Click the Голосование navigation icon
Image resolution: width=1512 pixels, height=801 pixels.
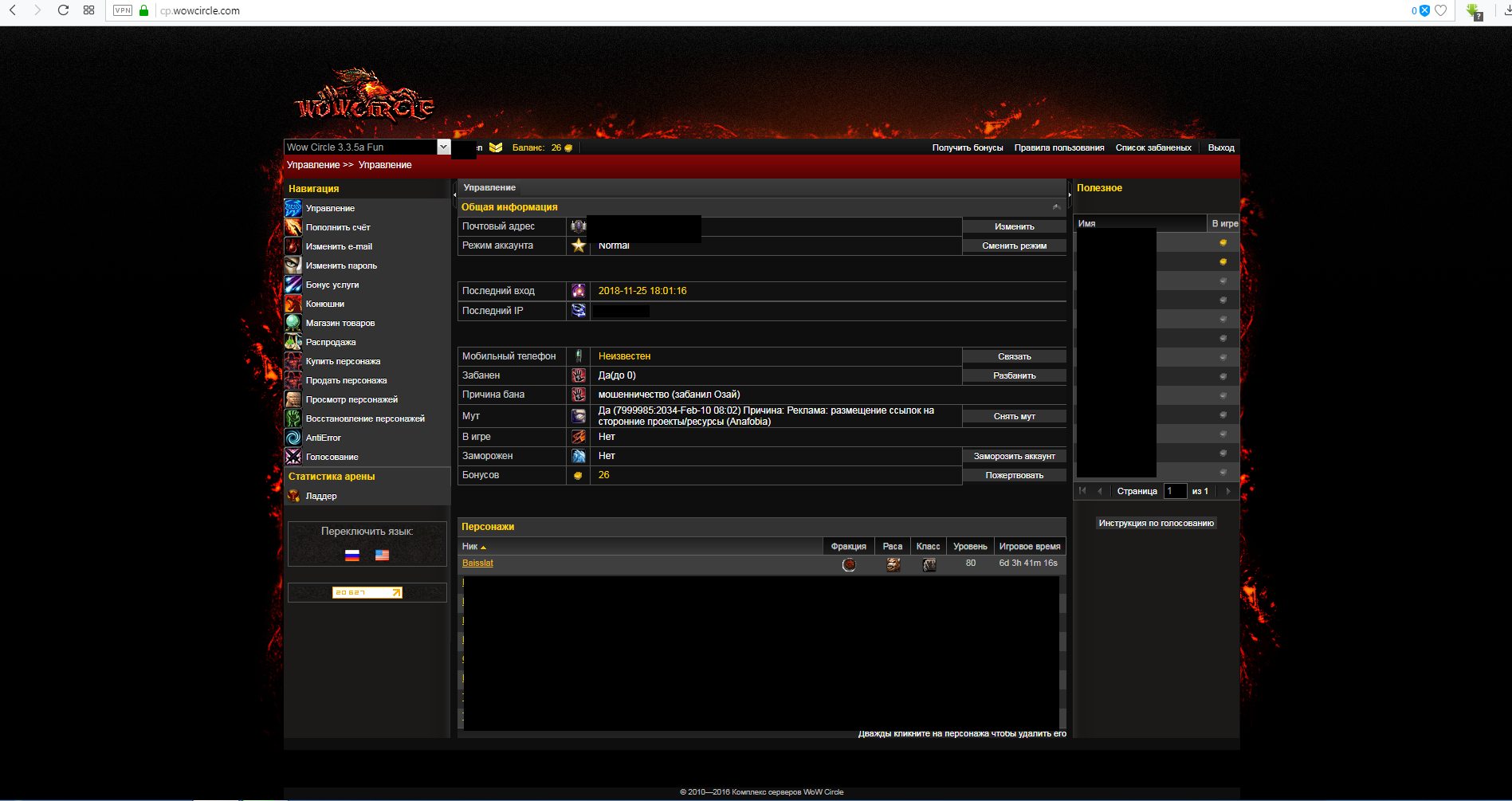[293, 457]
